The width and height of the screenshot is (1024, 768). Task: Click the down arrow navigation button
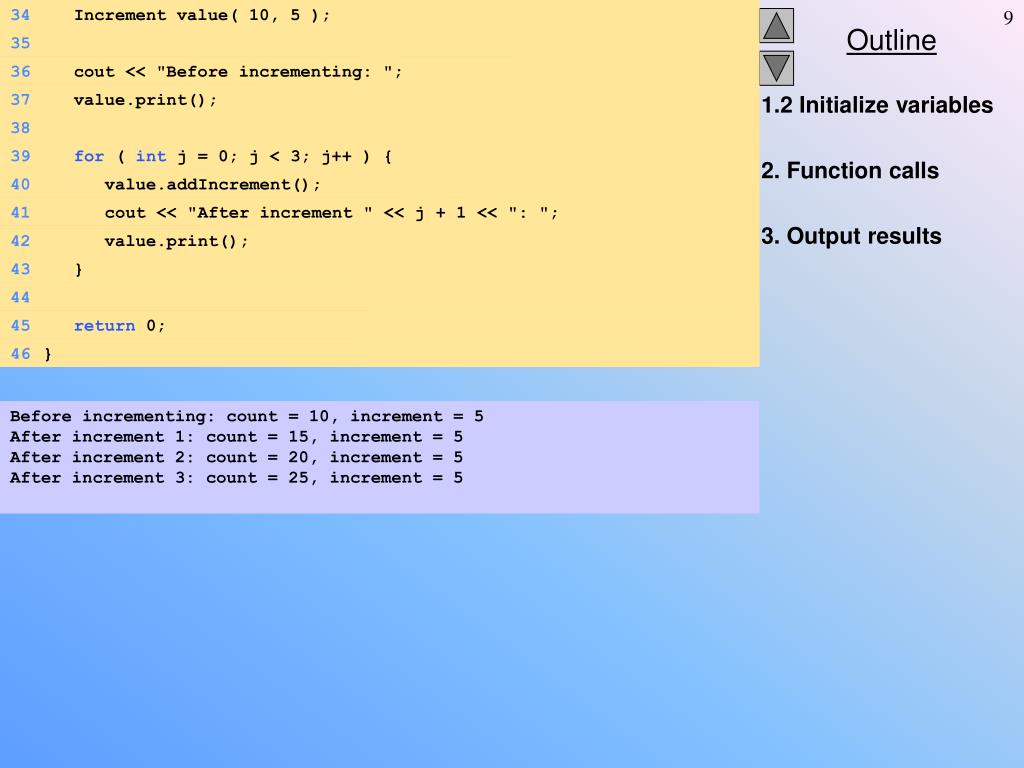tap(776, 68)
